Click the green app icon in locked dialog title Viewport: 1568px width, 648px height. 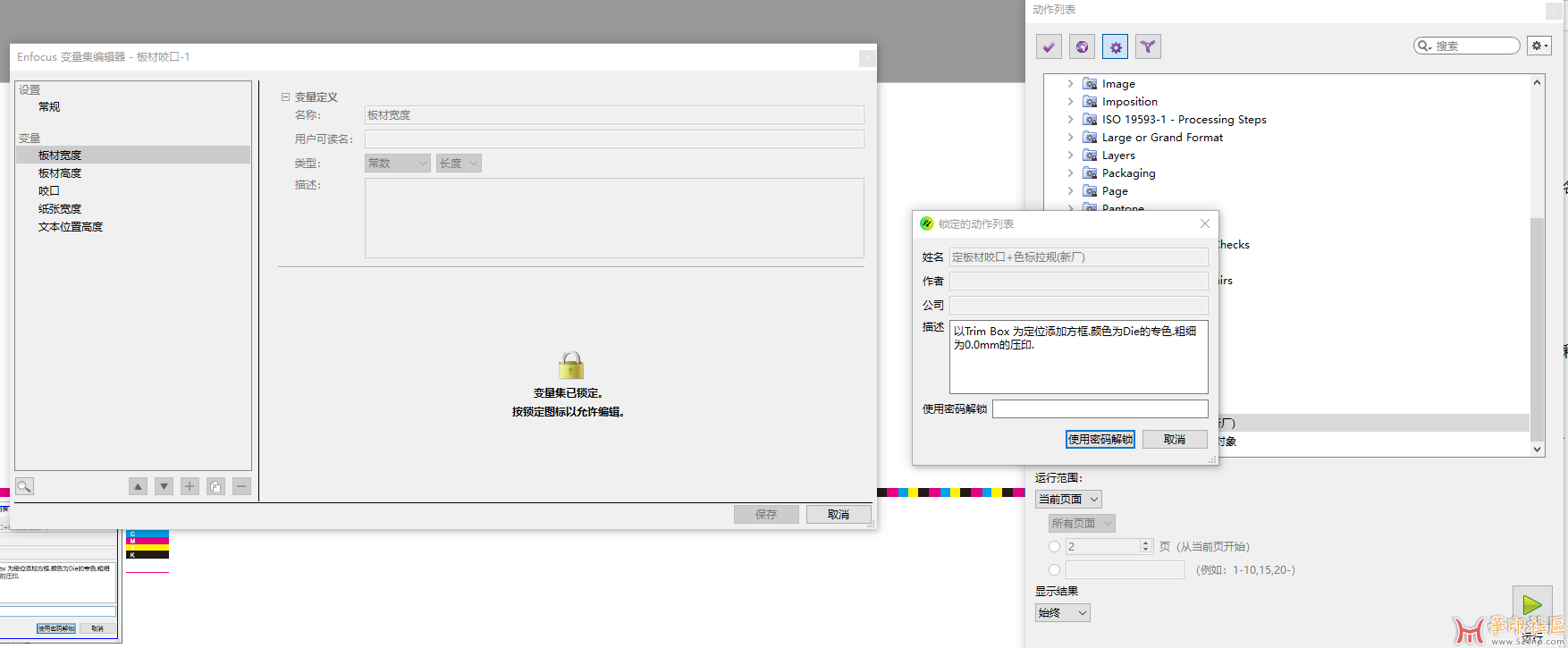coord(927,223)
